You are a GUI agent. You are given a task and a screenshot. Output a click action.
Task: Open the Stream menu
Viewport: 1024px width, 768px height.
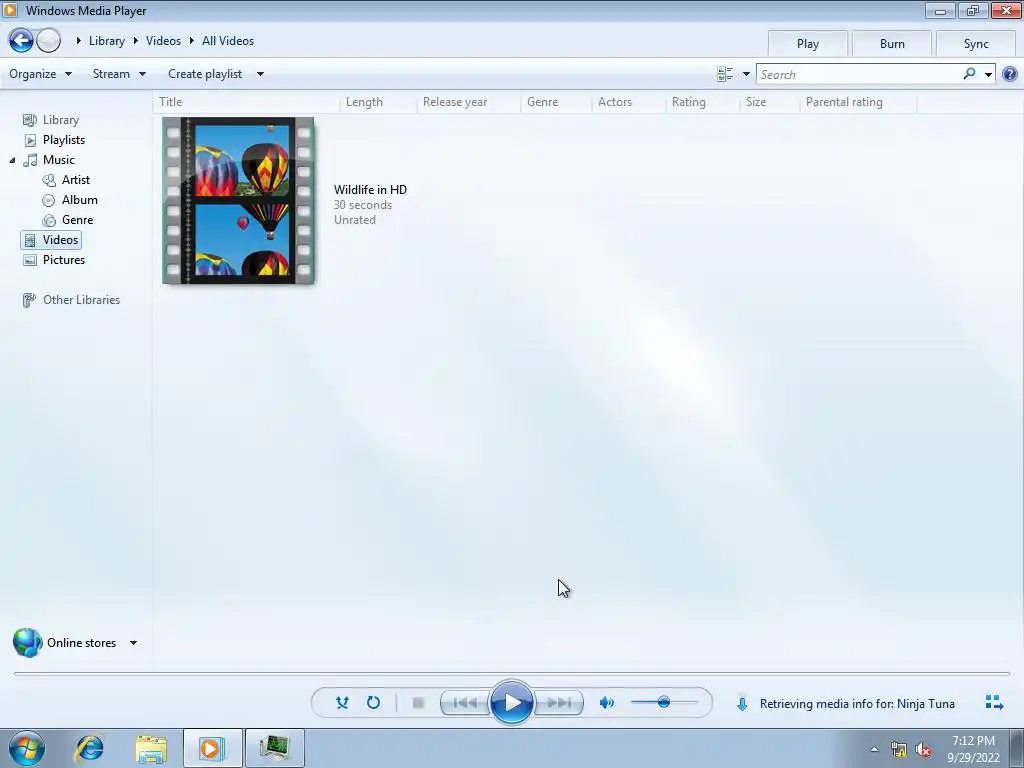(x=119, y=74)
